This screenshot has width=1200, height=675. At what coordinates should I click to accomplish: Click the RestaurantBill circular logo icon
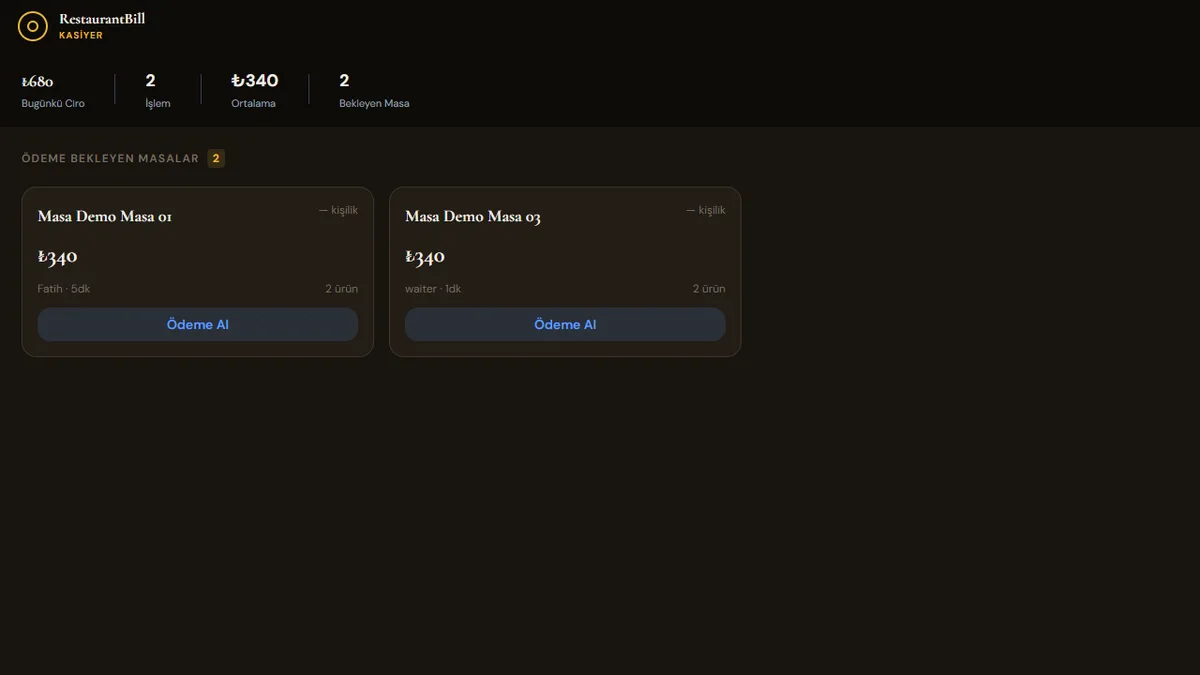(x=33, y=26)
